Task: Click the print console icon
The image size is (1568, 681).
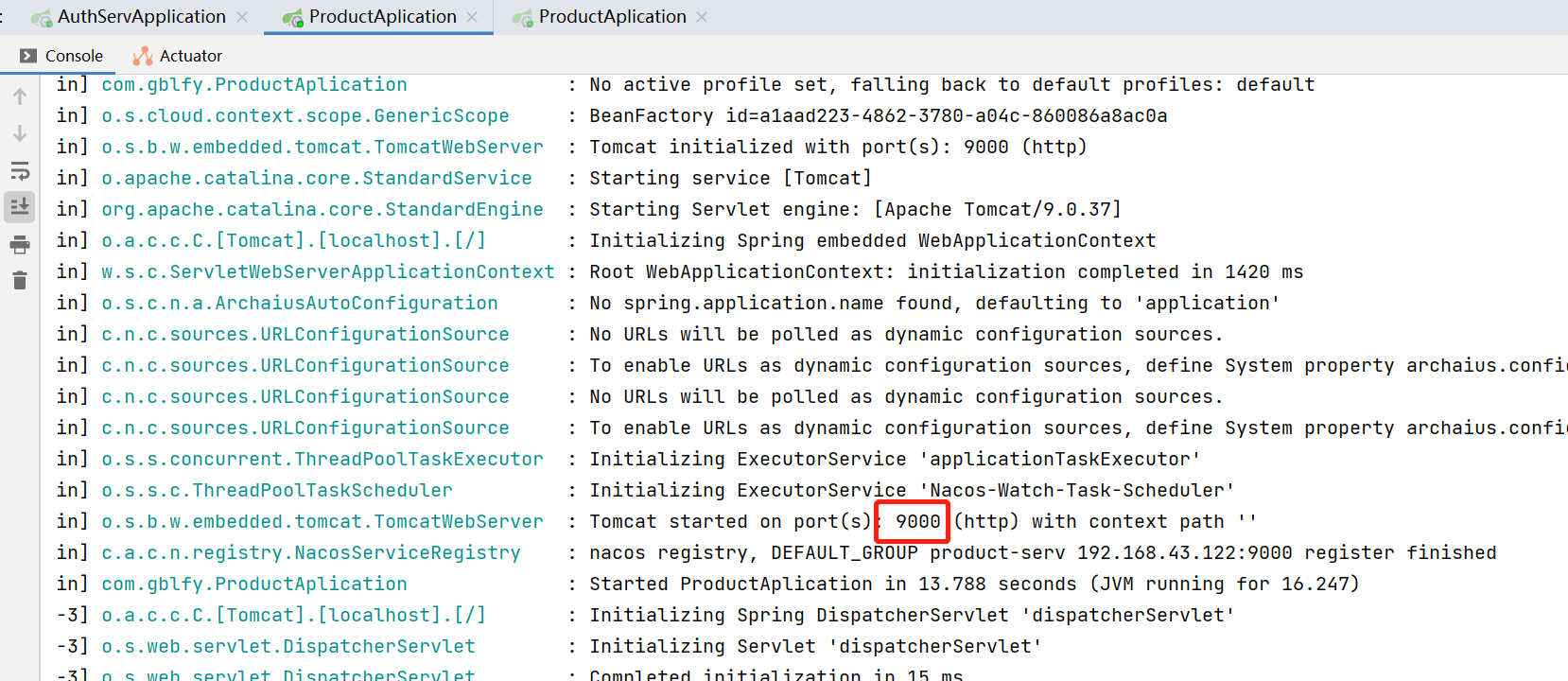Action: coord(20,245)
